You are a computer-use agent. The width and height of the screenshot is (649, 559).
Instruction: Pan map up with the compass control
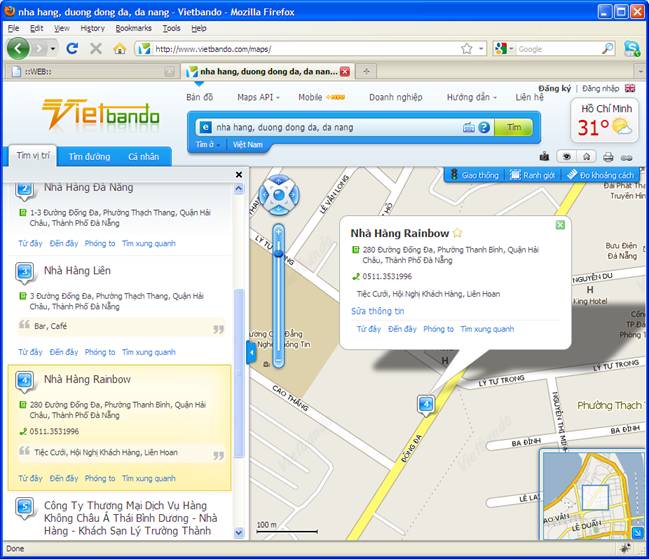coord(279,181)
